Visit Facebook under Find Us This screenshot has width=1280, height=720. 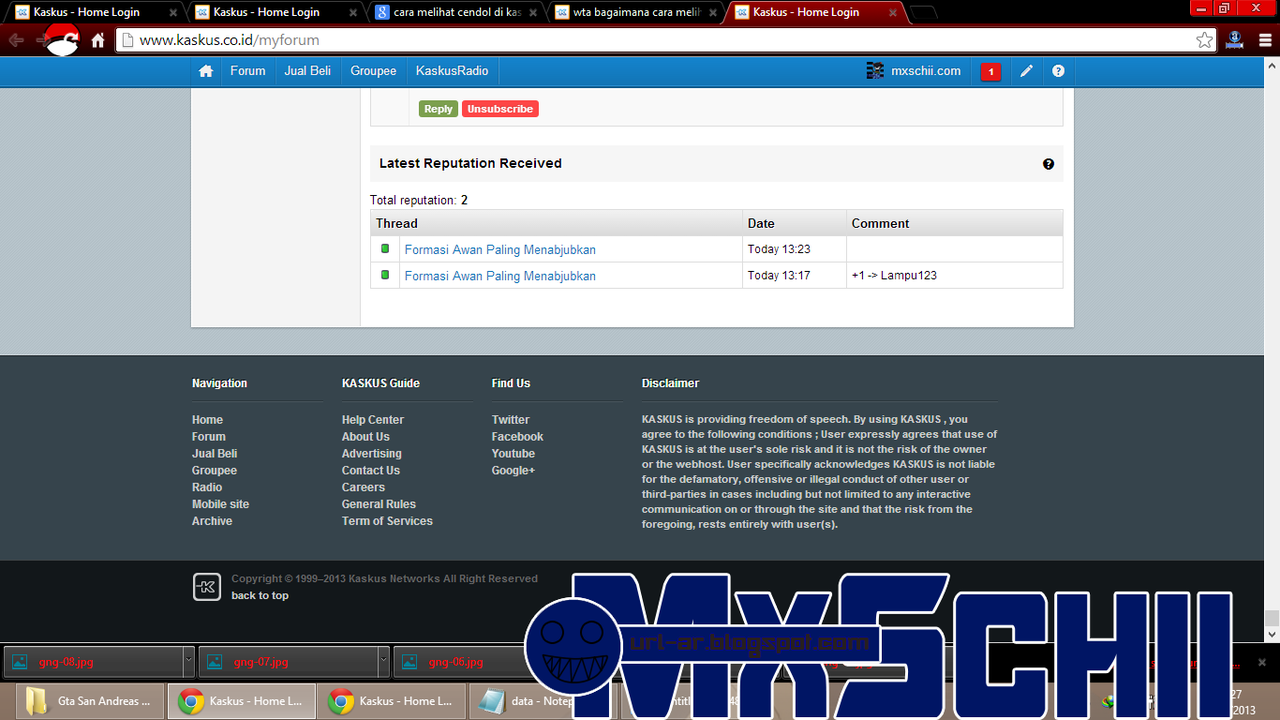517,437
